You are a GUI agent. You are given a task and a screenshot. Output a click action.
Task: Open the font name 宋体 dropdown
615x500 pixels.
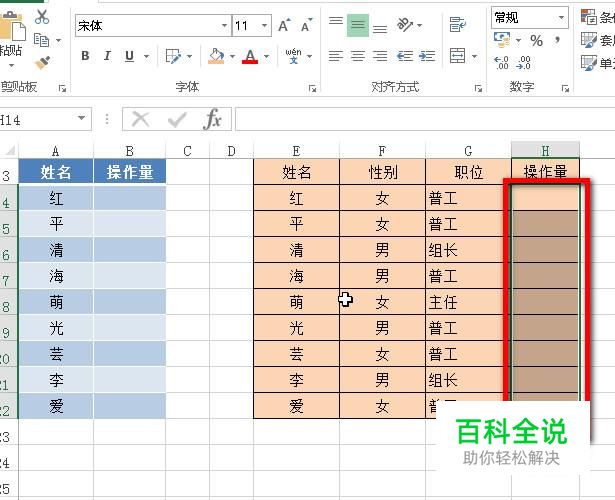pos(224,26)
